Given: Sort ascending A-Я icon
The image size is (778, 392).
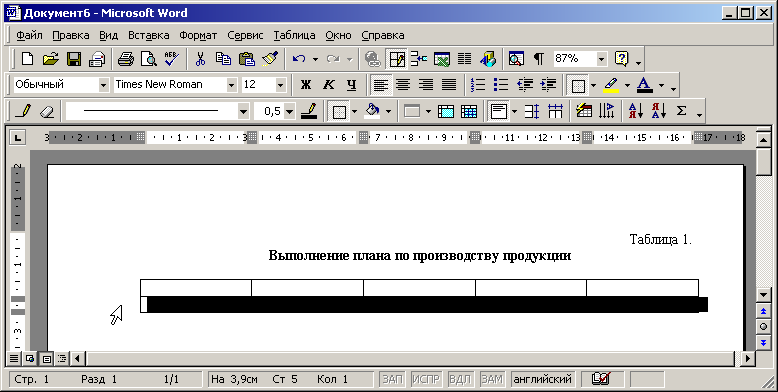Looking at the screenshot, I should tap(636, 111).
